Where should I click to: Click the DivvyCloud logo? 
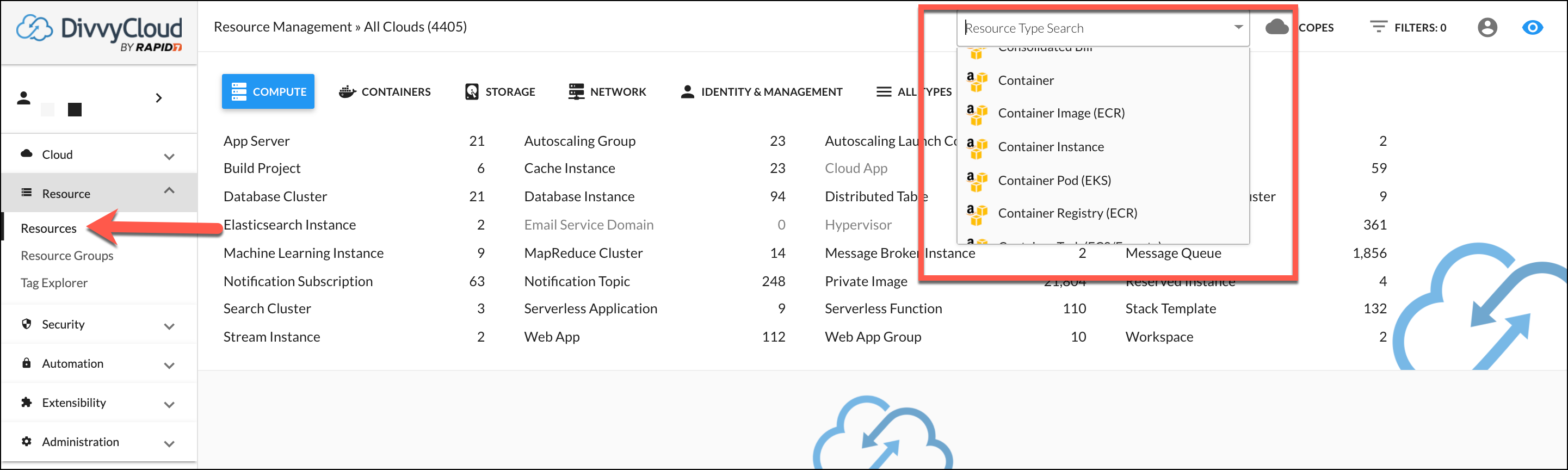pos(98,32)
